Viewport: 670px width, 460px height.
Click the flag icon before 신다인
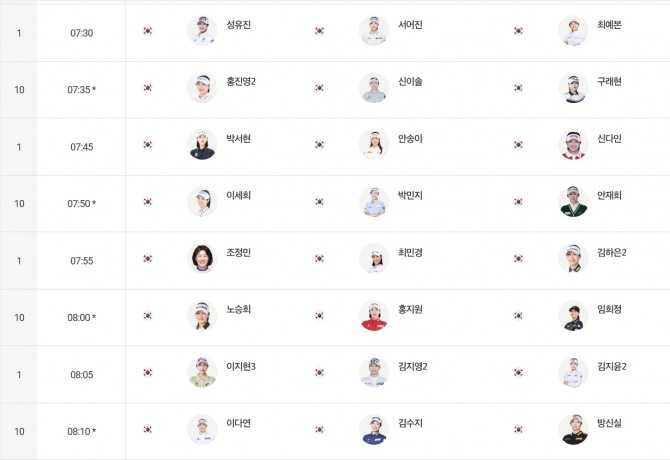click(x=519, y=145)
